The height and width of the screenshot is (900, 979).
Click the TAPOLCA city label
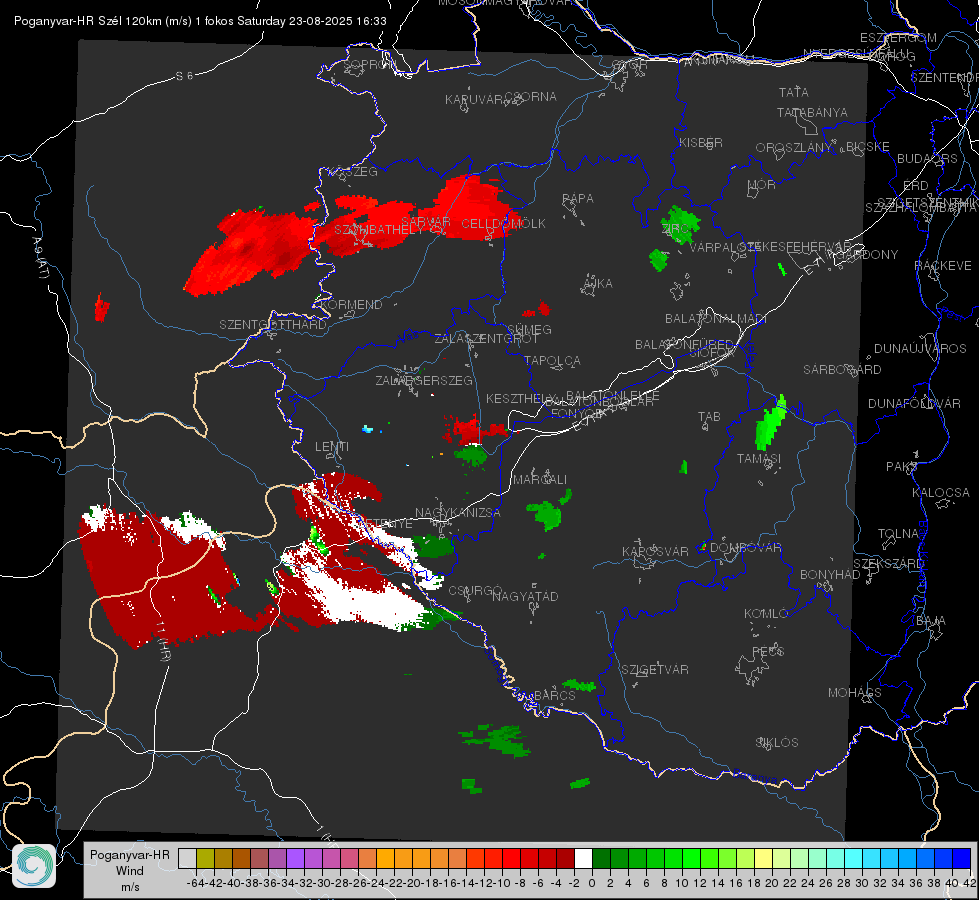pos(552,361)
